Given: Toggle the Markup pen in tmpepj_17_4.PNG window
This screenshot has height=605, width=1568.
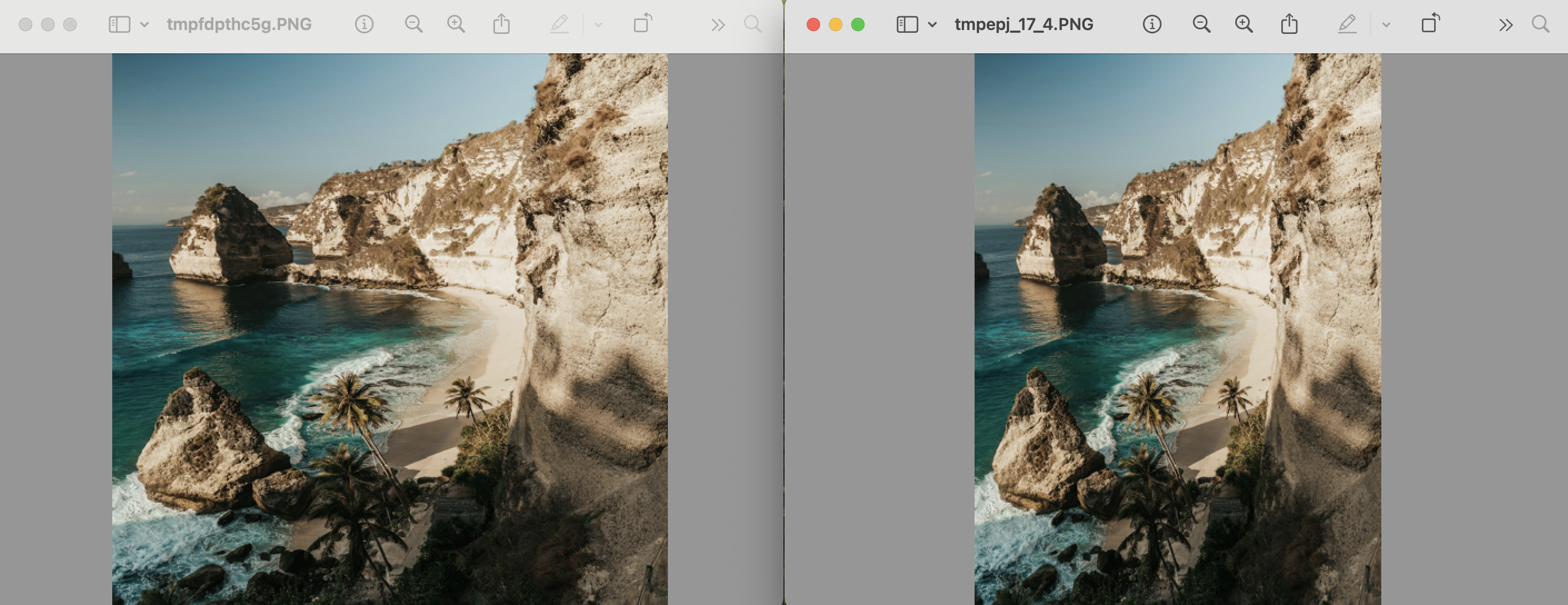Looking at the screenshot, I should pos(1347,24).
